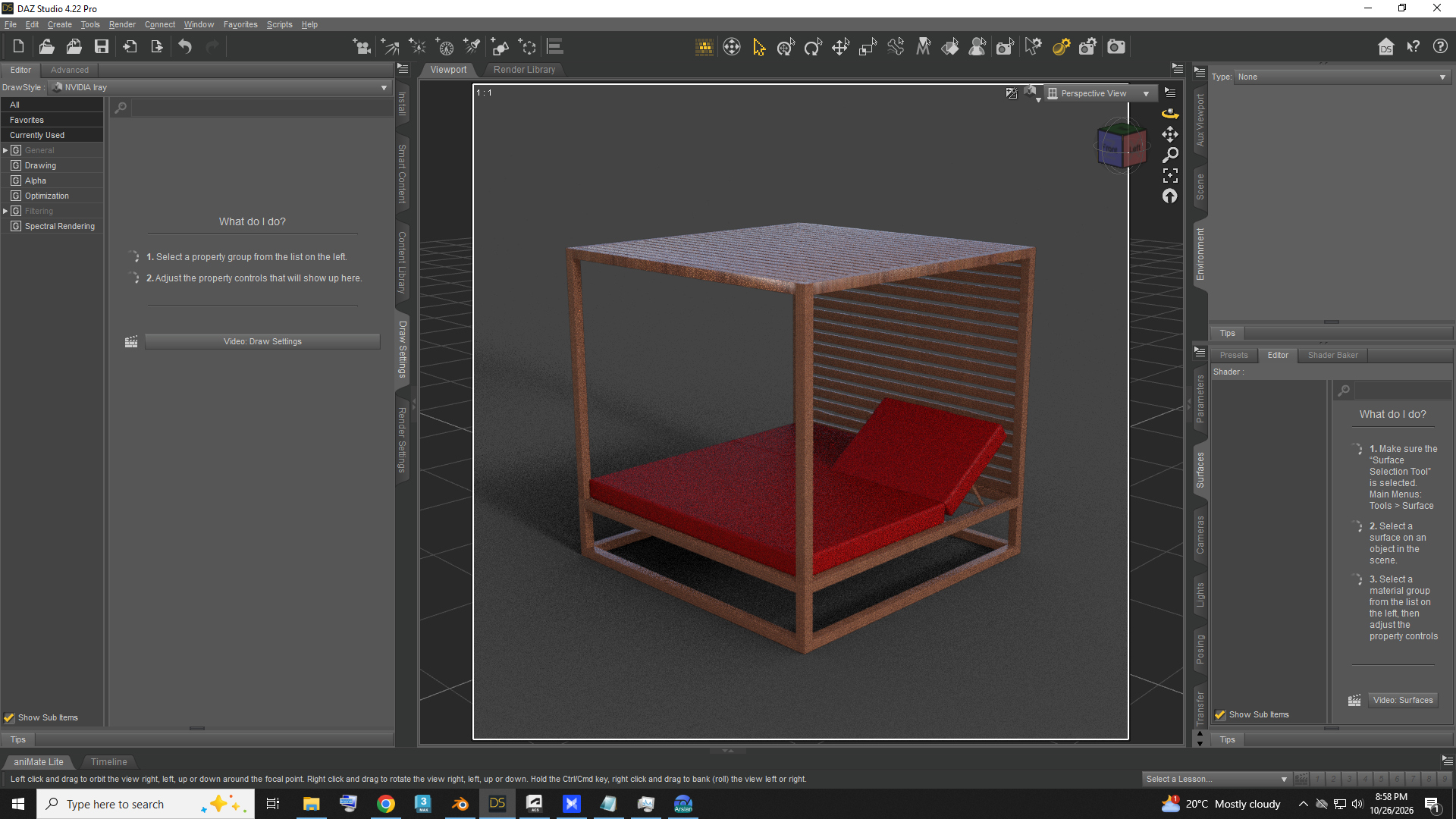Image resolution: width=1456 pixels, height=819 pixels.
Task: Select the Rotate tool icon
Action: pyautogui.click(x=813, y=47)
